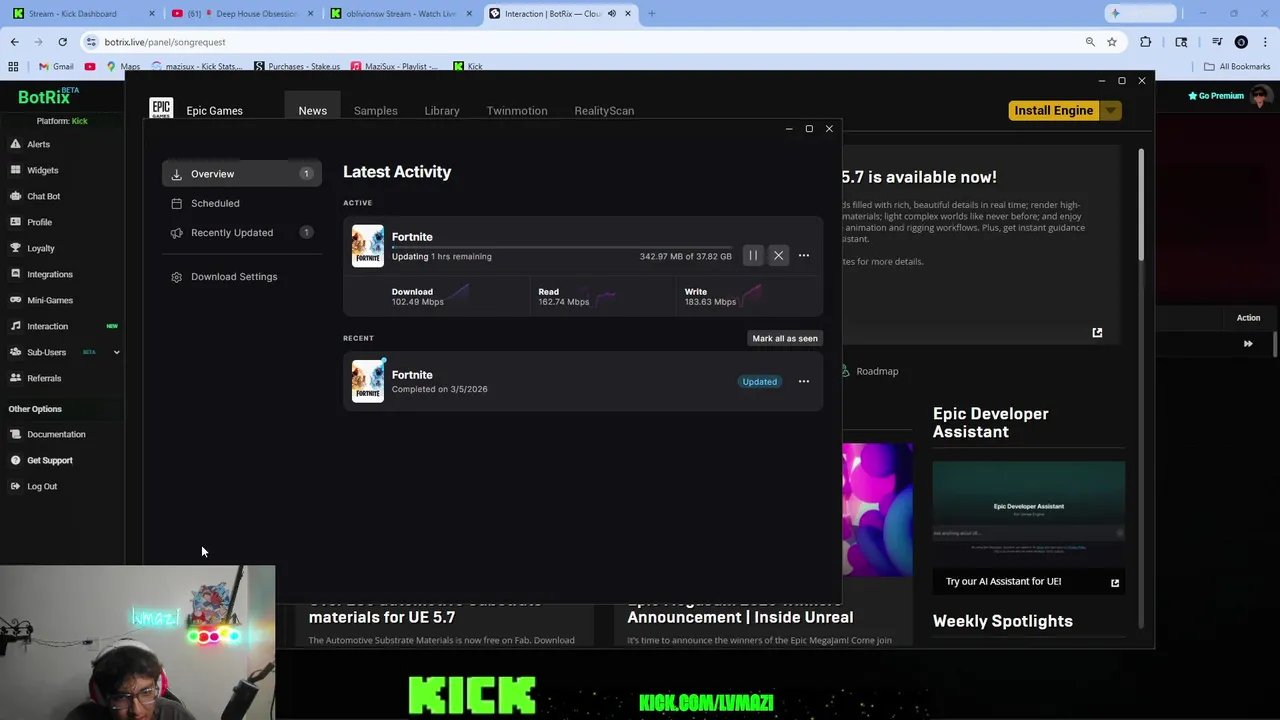
Task: Open Download Settings
Action: pos(241,277)
